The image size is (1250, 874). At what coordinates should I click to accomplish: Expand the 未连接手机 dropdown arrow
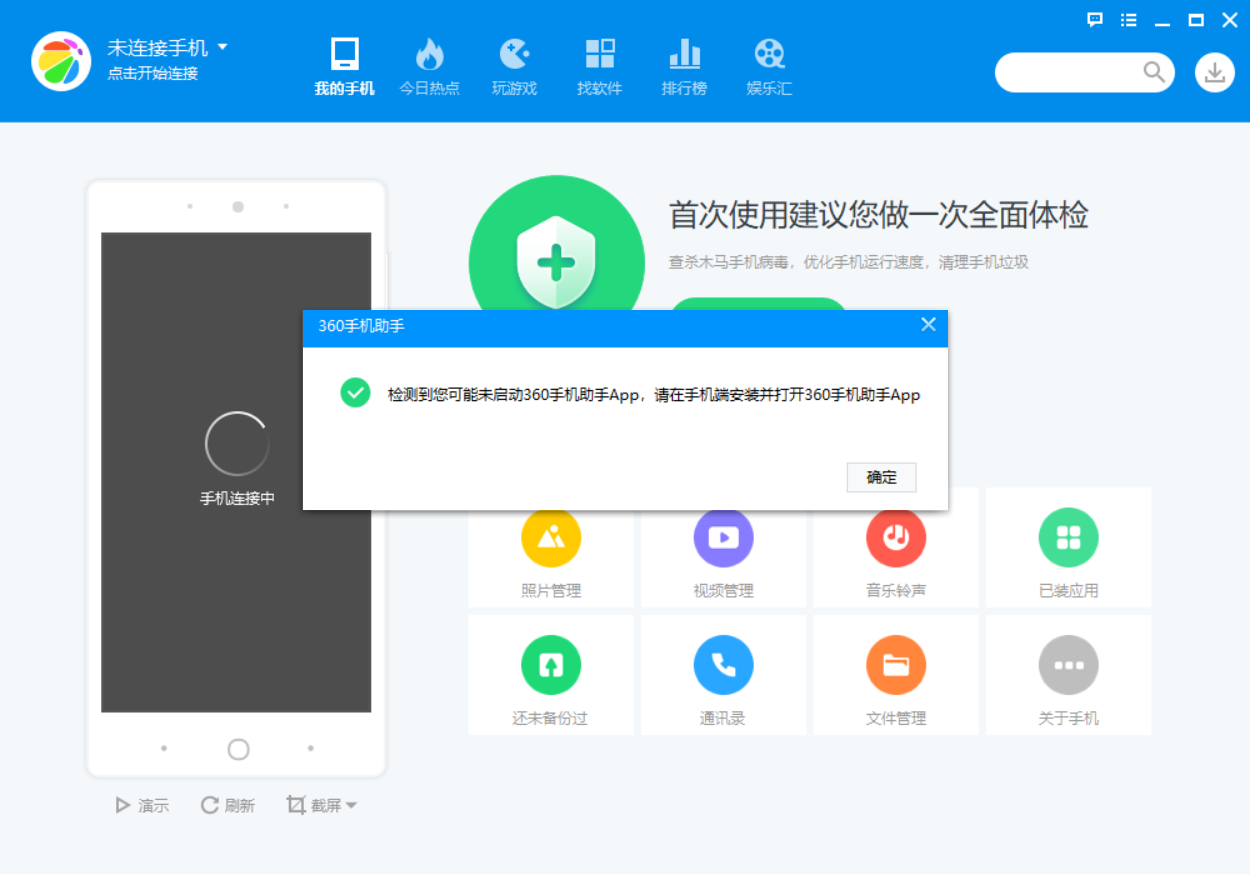(x=223, y=47)
